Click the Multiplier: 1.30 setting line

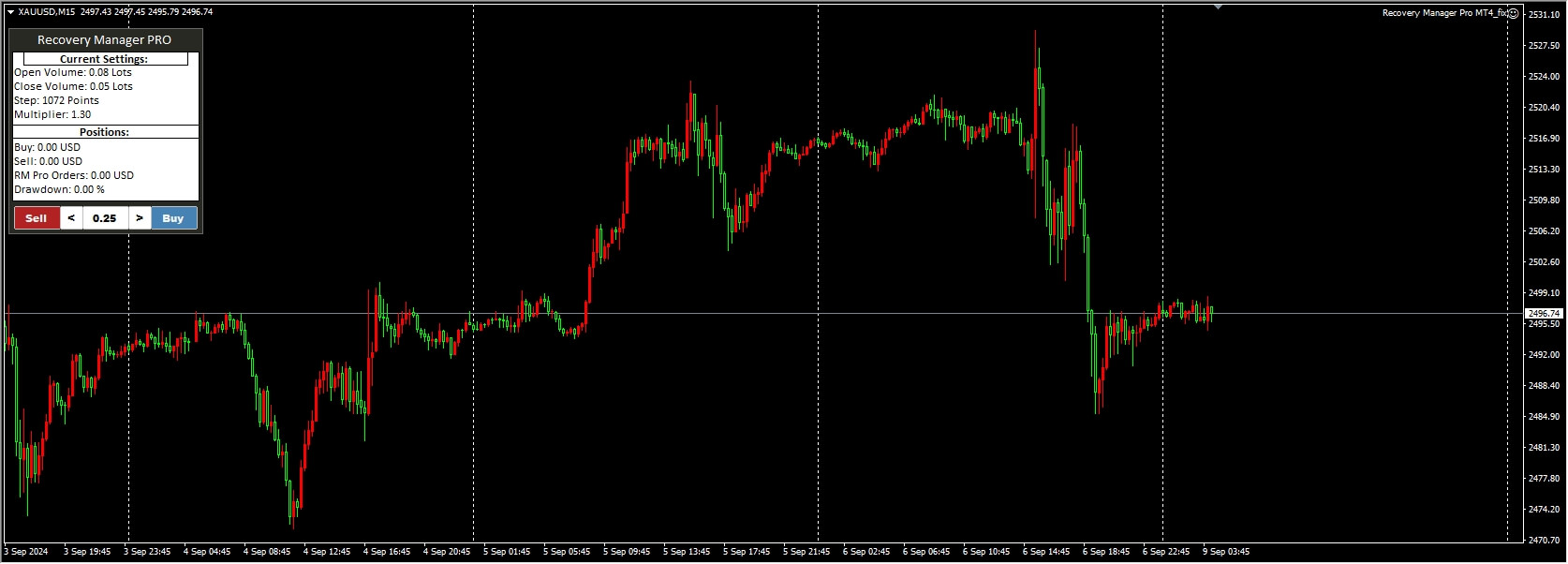coord(52,114)
